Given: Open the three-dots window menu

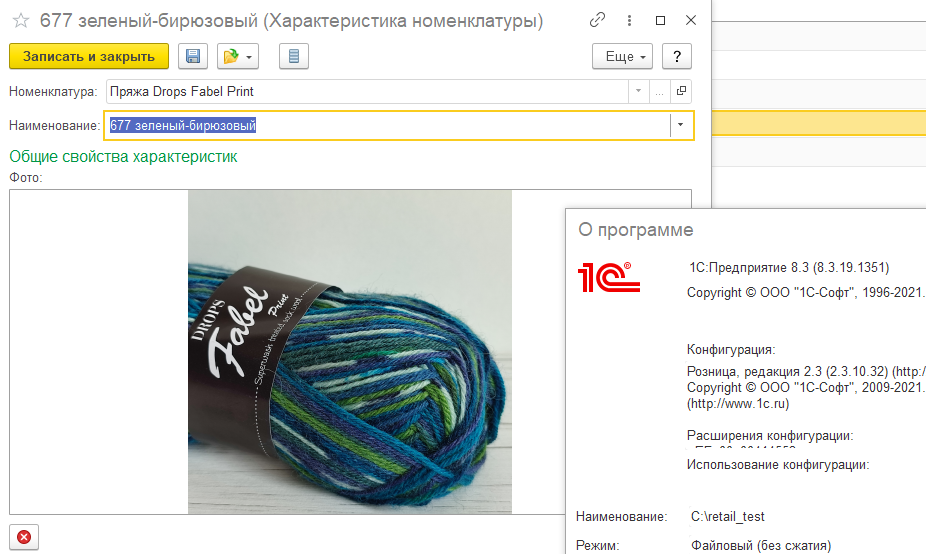Looking at the screenshot, I should tap(629, 20).
